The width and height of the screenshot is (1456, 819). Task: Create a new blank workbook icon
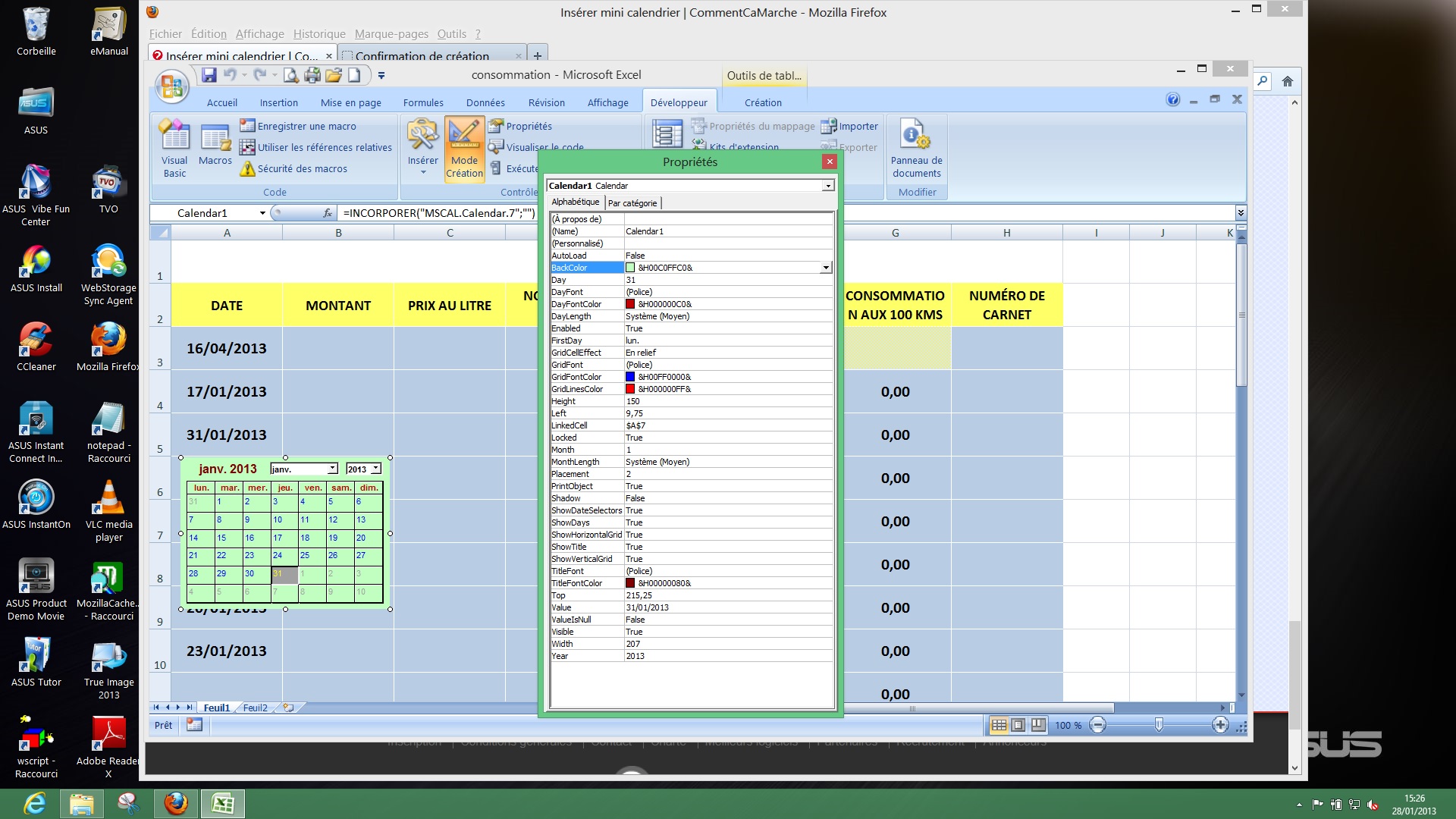click(354, 75)
